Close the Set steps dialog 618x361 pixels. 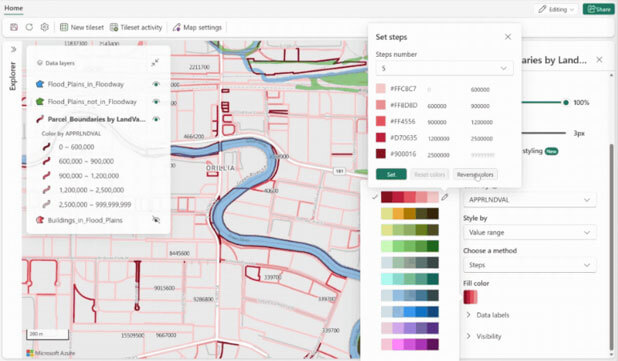point(508,37)
